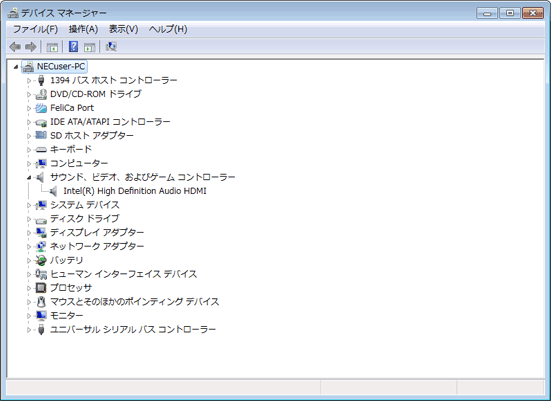
Task: Open the ファイル(F) menu
Action: click(35, 29)
